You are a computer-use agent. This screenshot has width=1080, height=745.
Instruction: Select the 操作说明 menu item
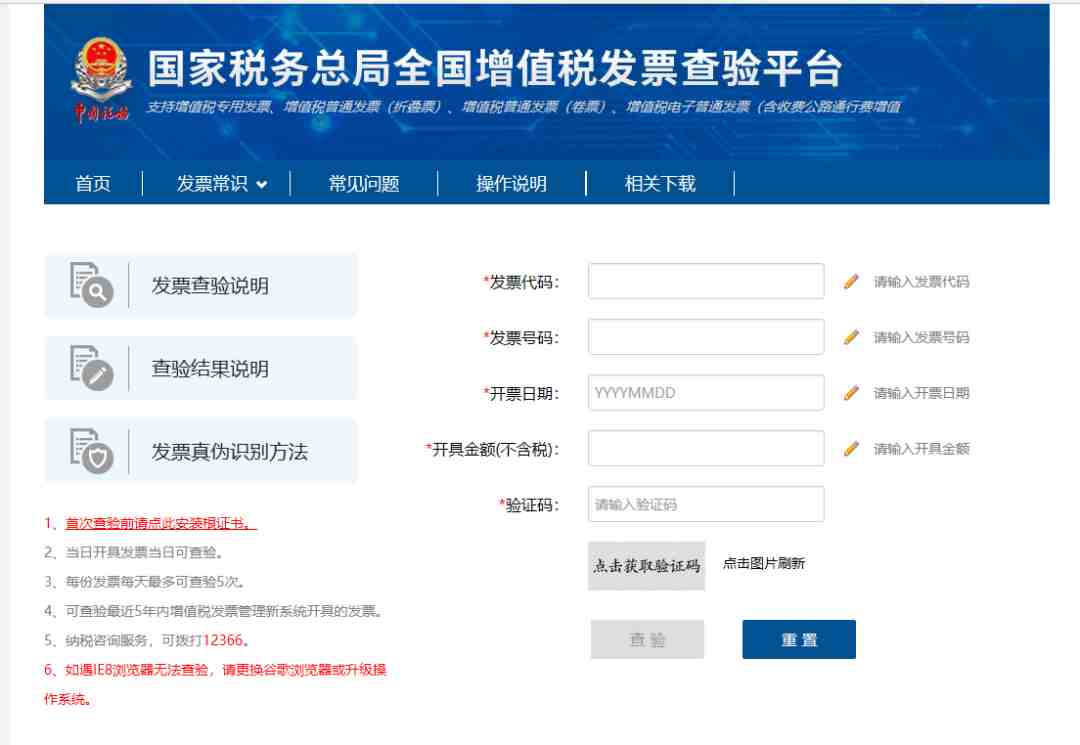(511, 184)
